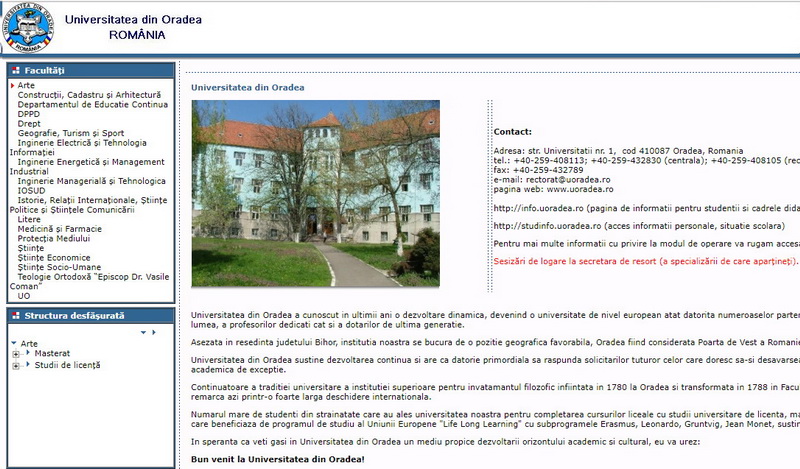
Task: Collapse the Arte tree node triangle
Action: (14, 343)
